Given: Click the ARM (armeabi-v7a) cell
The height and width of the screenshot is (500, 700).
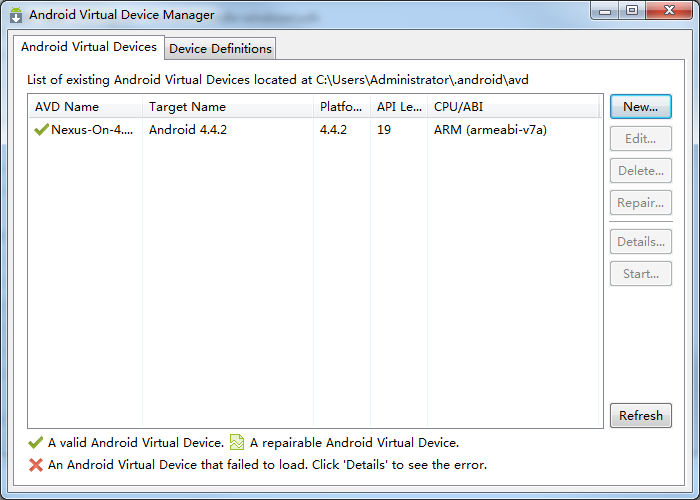Looking at the screenshot, I should pyautogui.click(x=490, y=130).
